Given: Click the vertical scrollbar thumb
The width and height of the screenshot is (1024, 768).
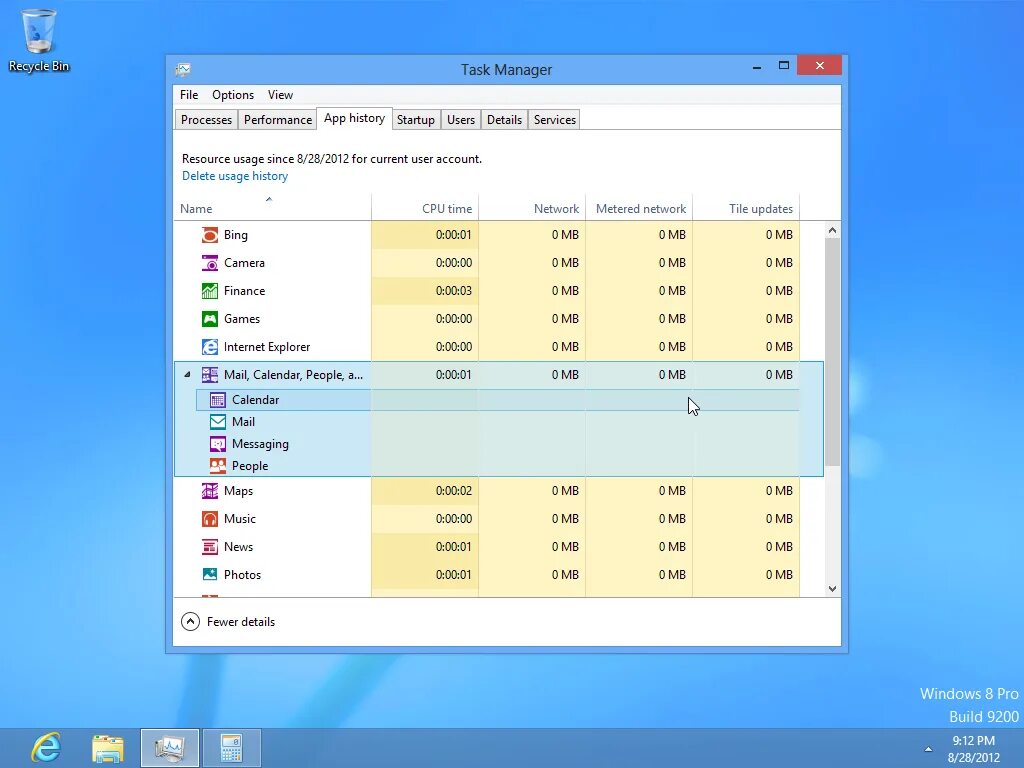Looking at the screenshot, I should (832, 352).
